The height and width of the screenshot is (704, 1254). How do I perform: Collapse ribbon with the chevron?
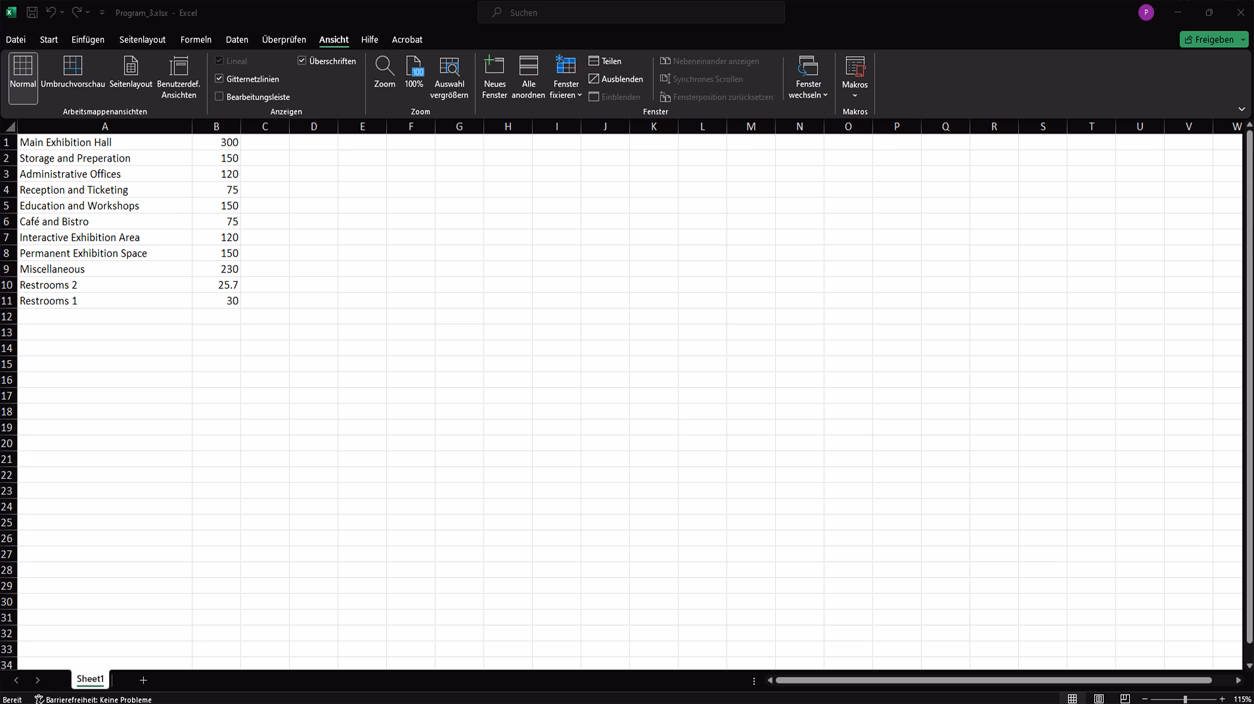click(x=1241, y=109)
